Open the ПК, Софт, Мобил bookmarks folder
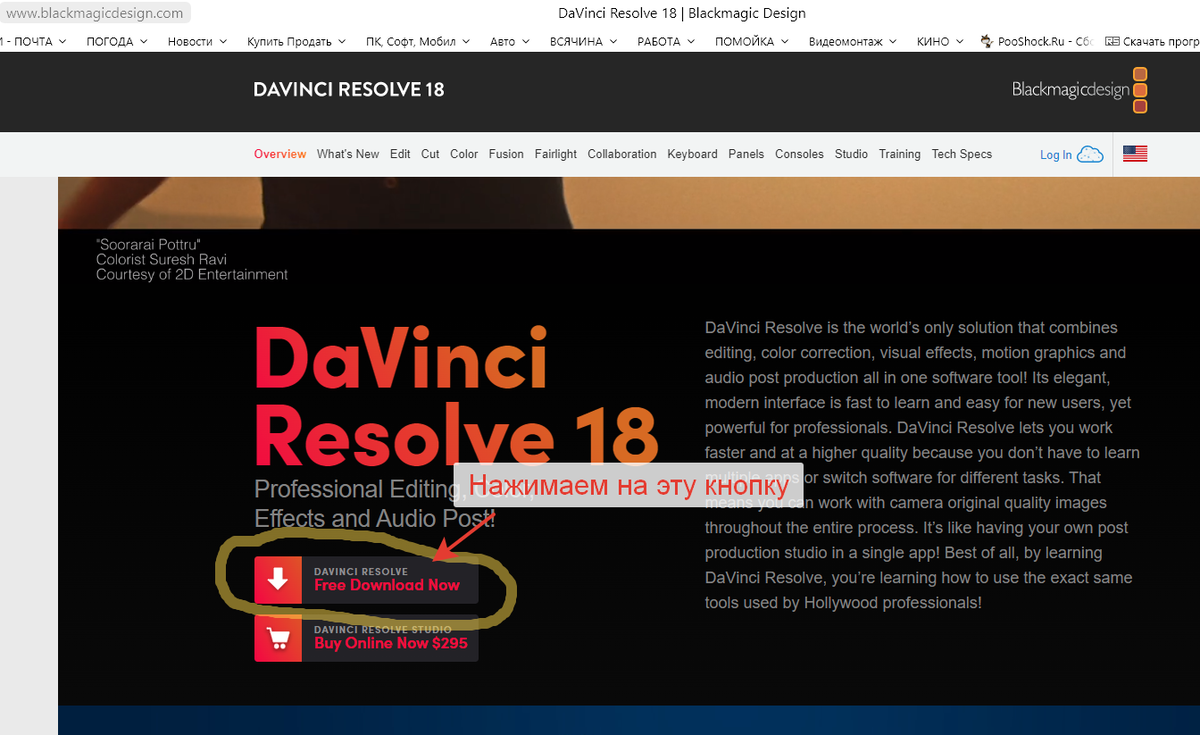This screenshot has height=735, width=1200. tap(417, 41)
